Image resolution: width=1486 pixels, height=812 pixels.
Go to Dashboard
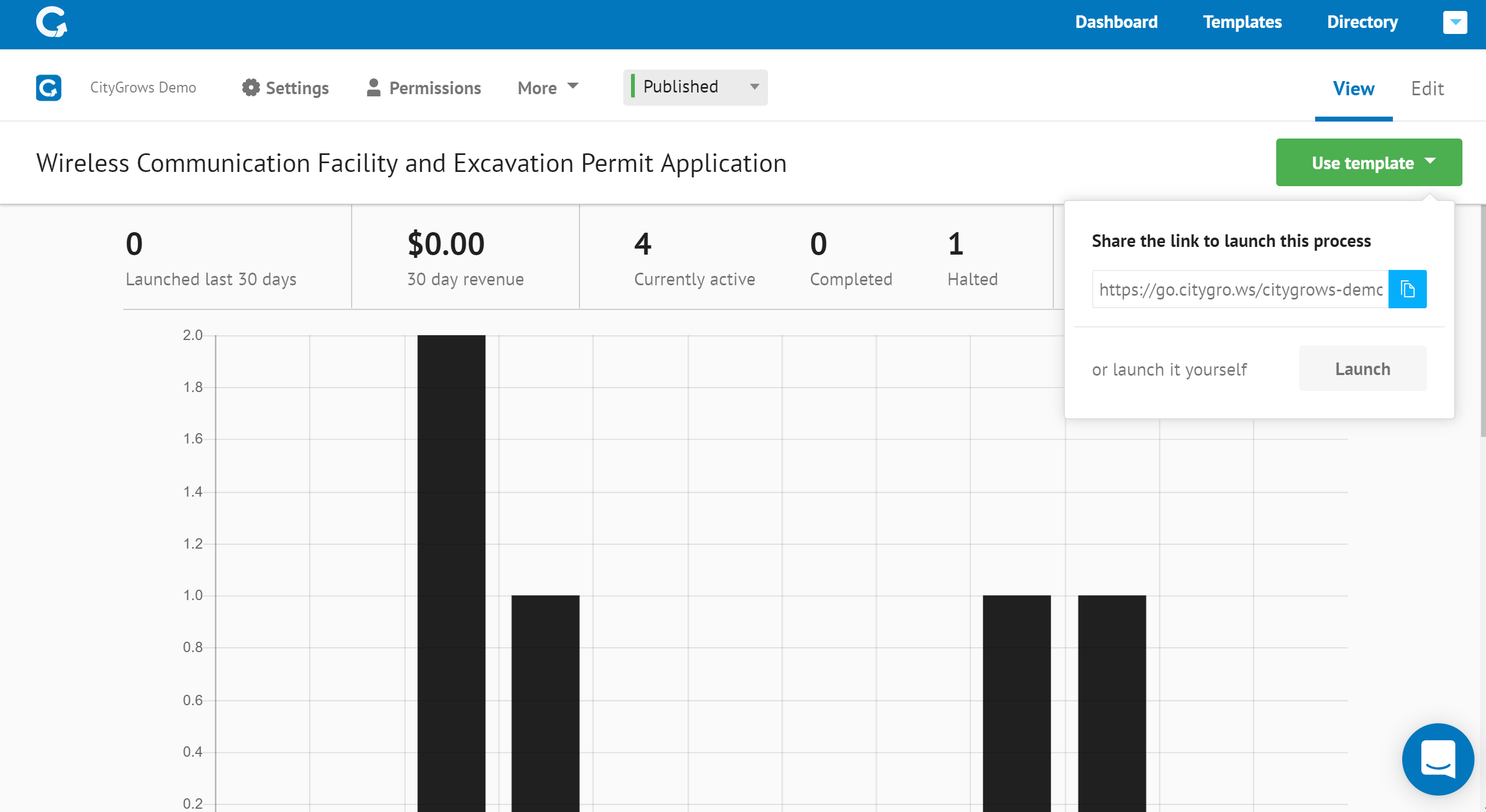coord(1116,22)
